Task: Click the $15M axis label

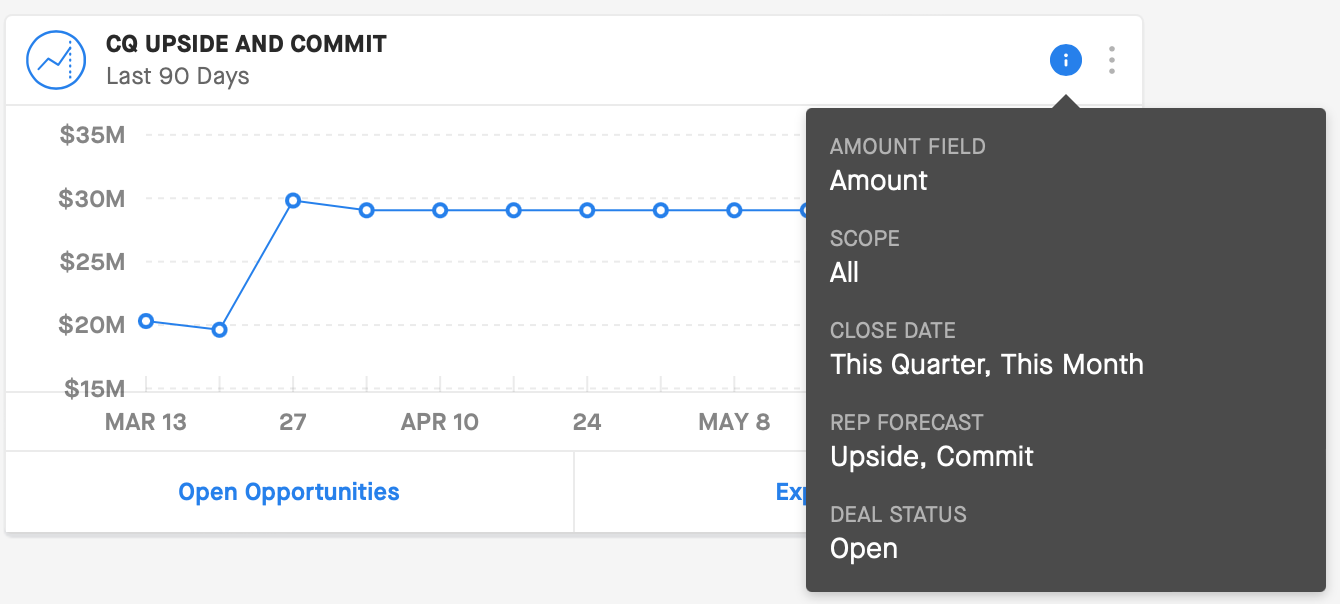Action: tap(93, 388)
